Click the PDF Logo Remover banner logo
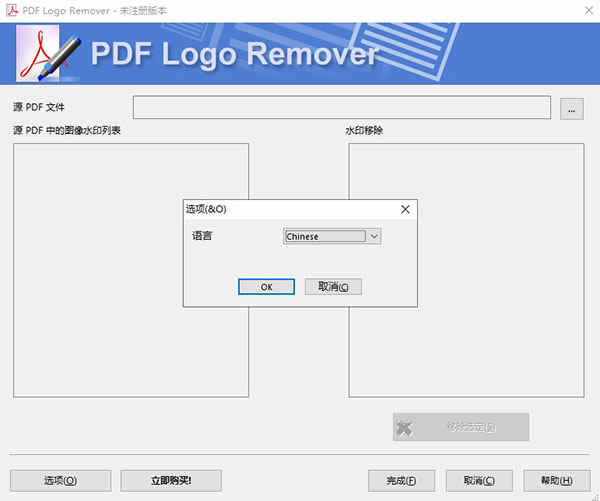 (x=48, y=53)
